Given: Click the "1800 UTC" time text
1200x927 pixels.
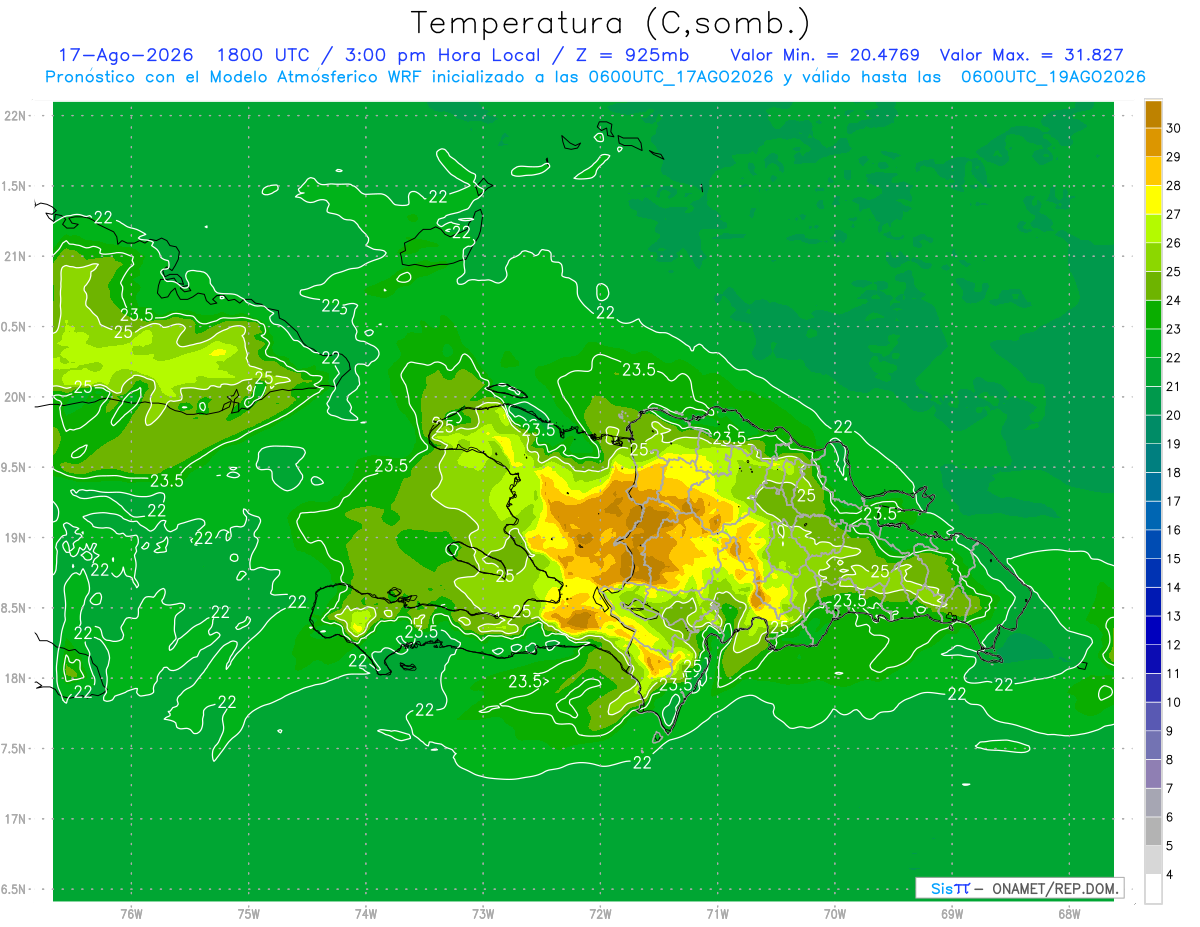Looking at the screenshot, I should (265, 55).
